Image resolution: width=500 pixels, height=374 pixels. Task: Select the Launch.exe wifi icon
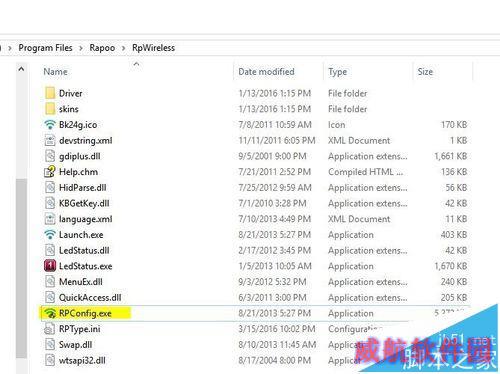tap(50, 235)
